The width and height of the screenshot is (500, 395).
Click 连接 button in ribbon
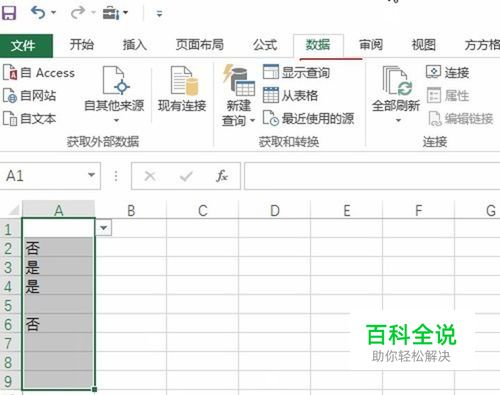coord(448,72)
